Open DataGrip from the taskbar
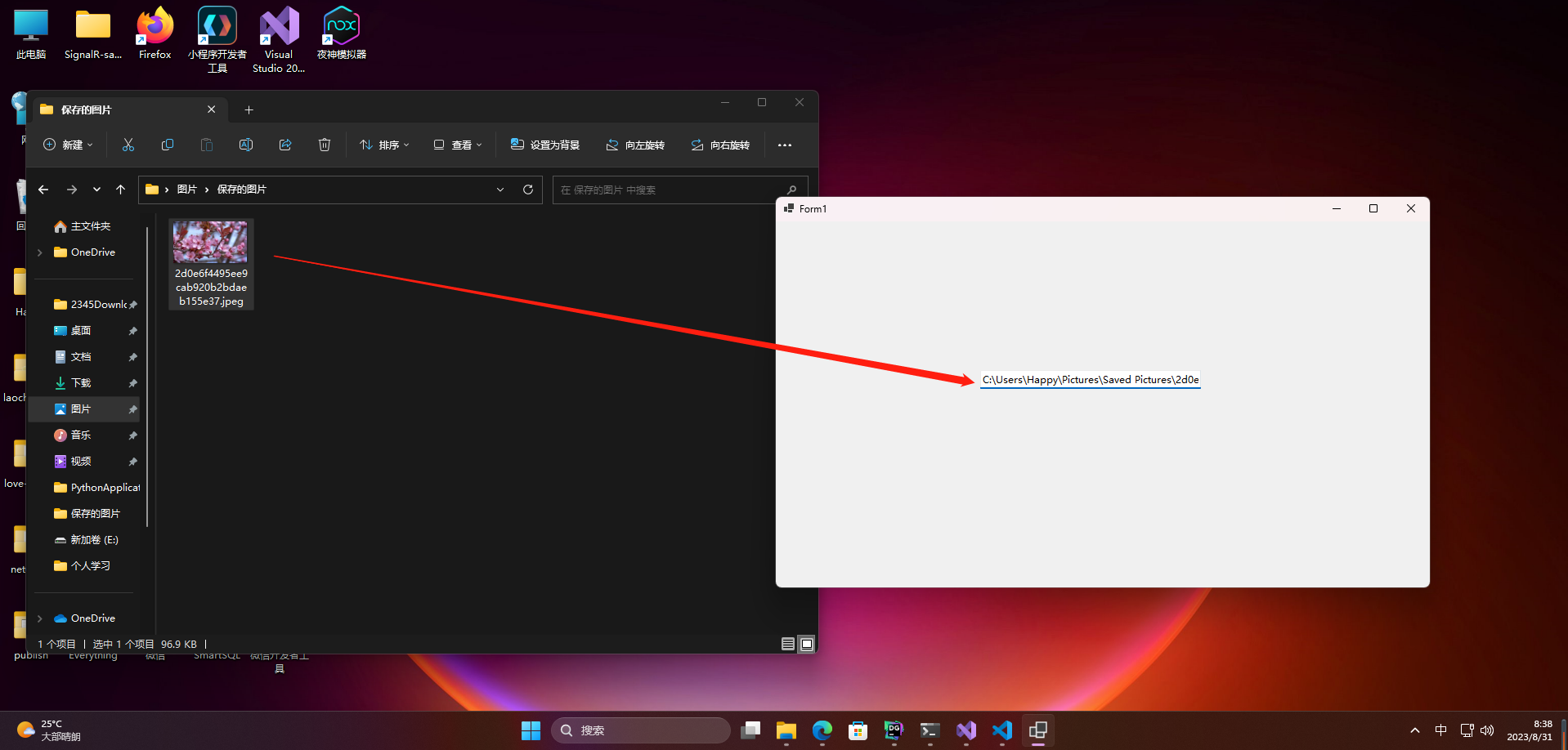 coord(894,730)
